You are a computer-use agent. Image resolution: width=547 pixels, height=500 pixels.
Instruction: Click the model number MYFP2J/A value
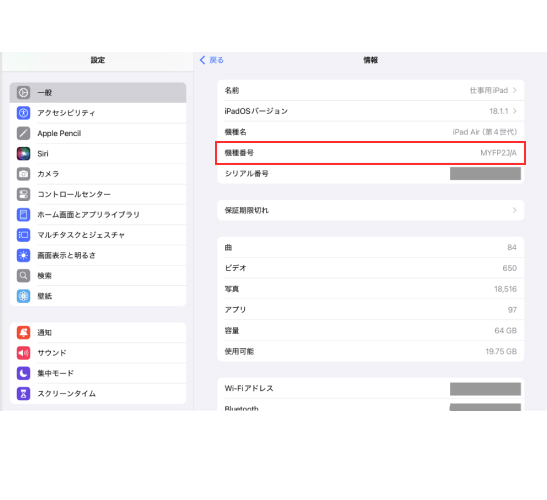498,153
